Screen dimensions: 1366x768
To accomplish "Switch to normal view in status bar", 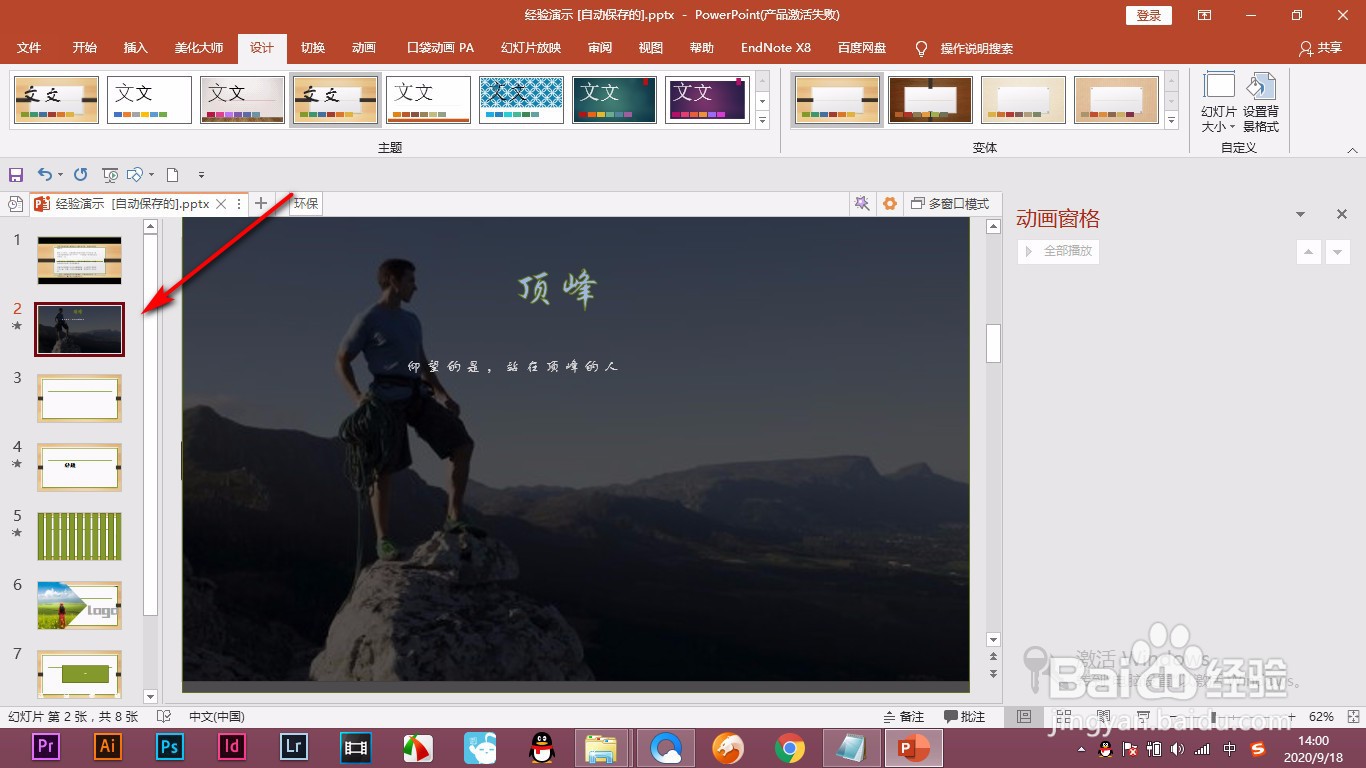I will [x=1023, y=717].
